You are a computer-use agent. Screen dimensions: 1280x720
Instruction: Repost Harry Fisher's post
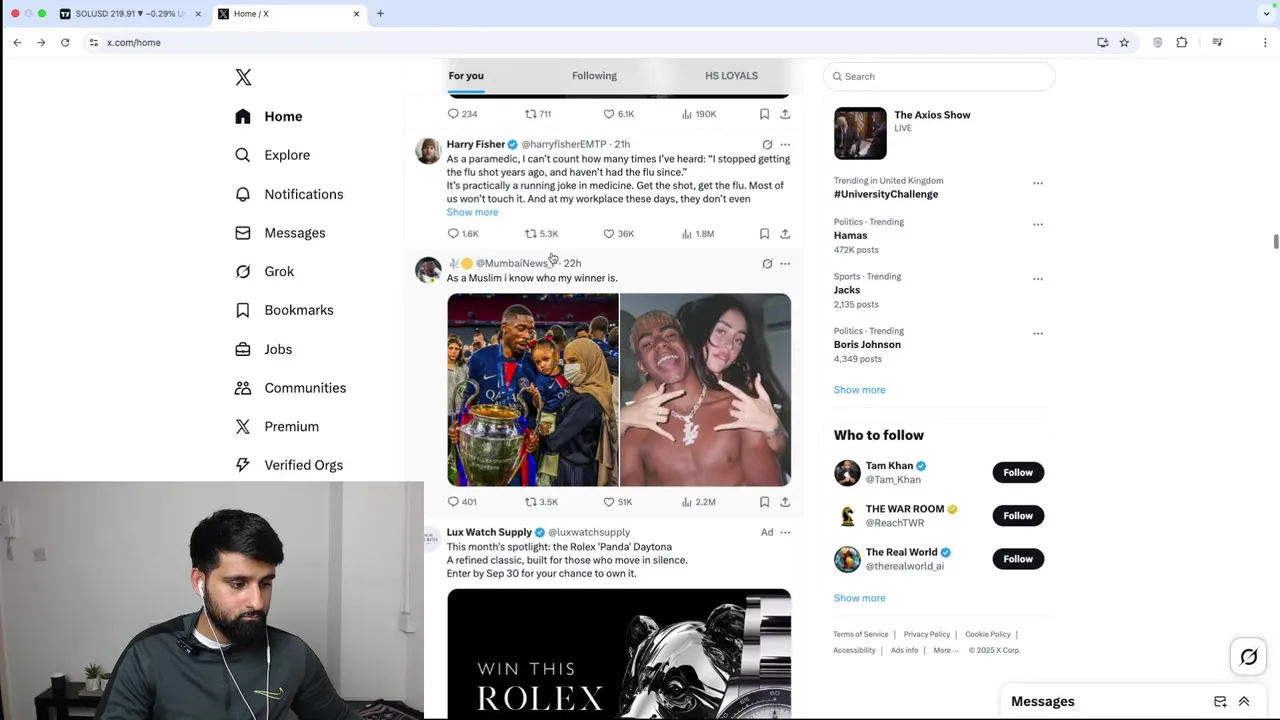(x=541, y=234)
